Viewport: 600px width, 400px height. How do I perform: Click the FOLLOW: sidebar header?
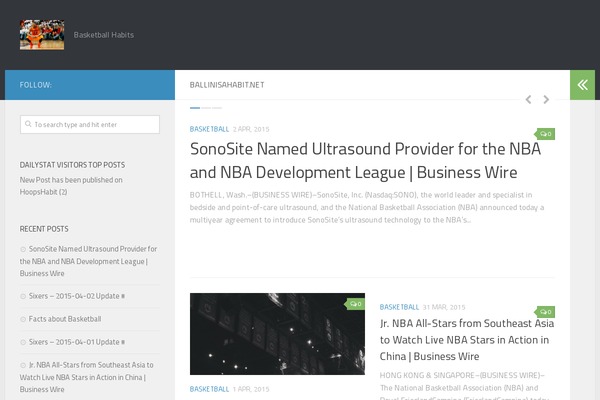(36, 85)
